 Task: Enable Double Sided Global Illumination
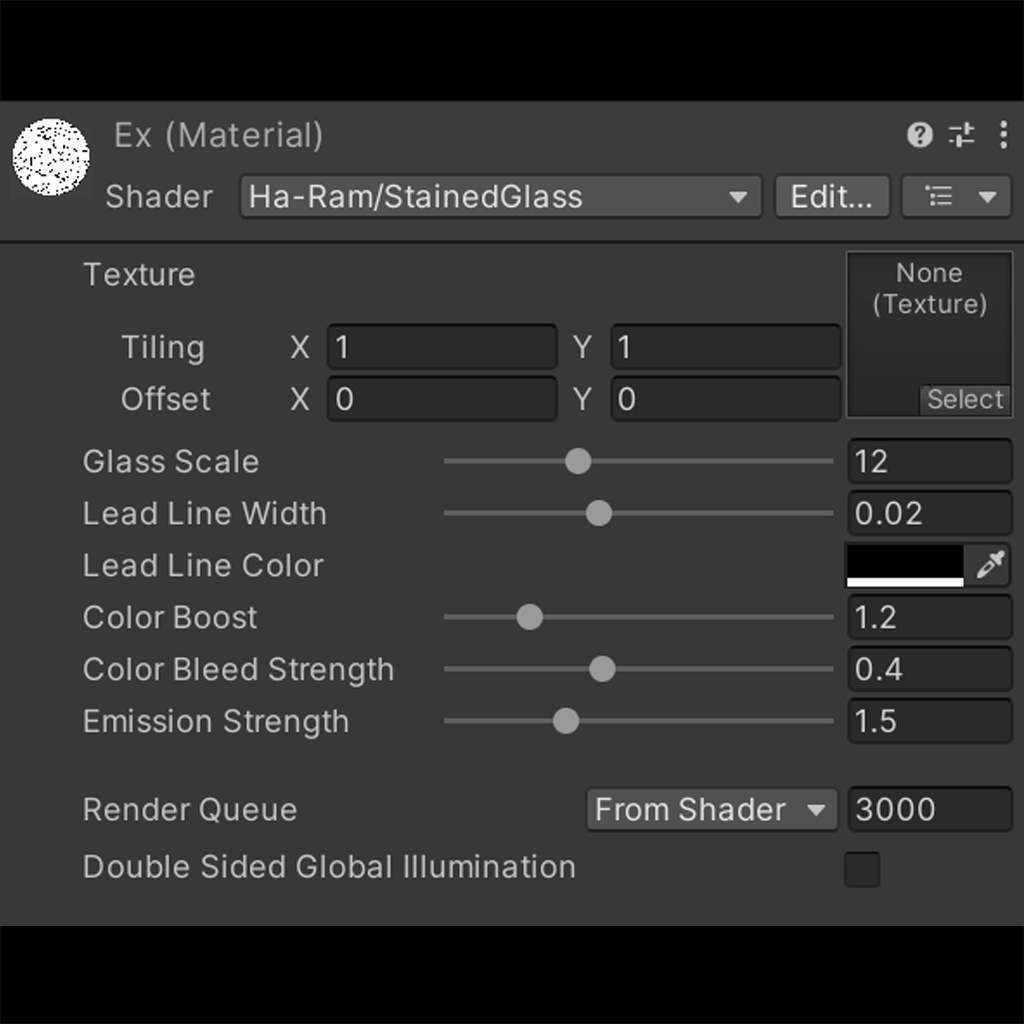coord(861,870)
